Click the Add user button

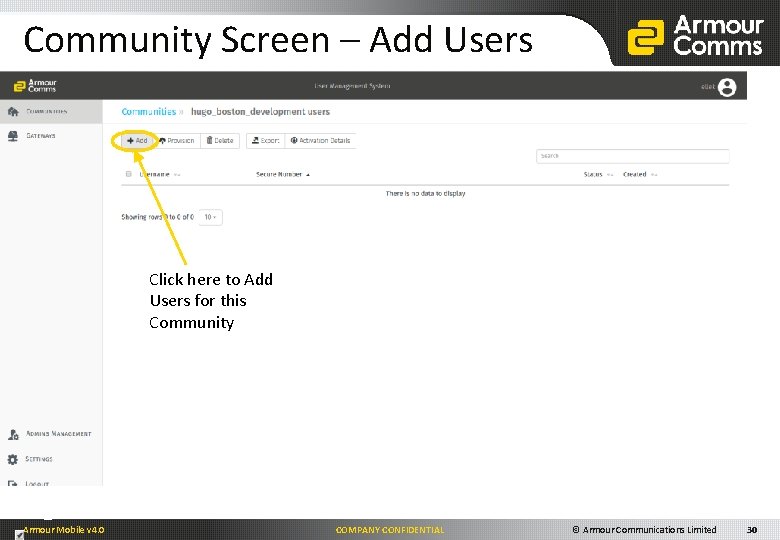[137, 141]
